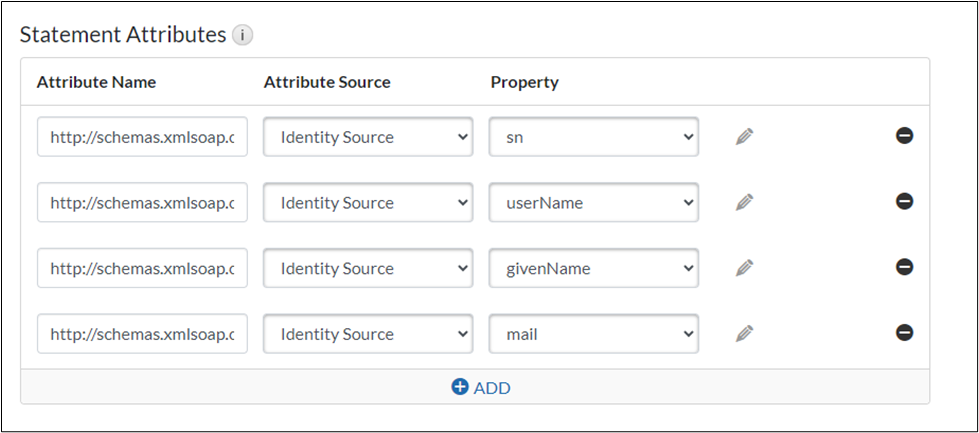Click pencil icon for userName row
The width and height of the screenshot is (979, 433).
743,202
